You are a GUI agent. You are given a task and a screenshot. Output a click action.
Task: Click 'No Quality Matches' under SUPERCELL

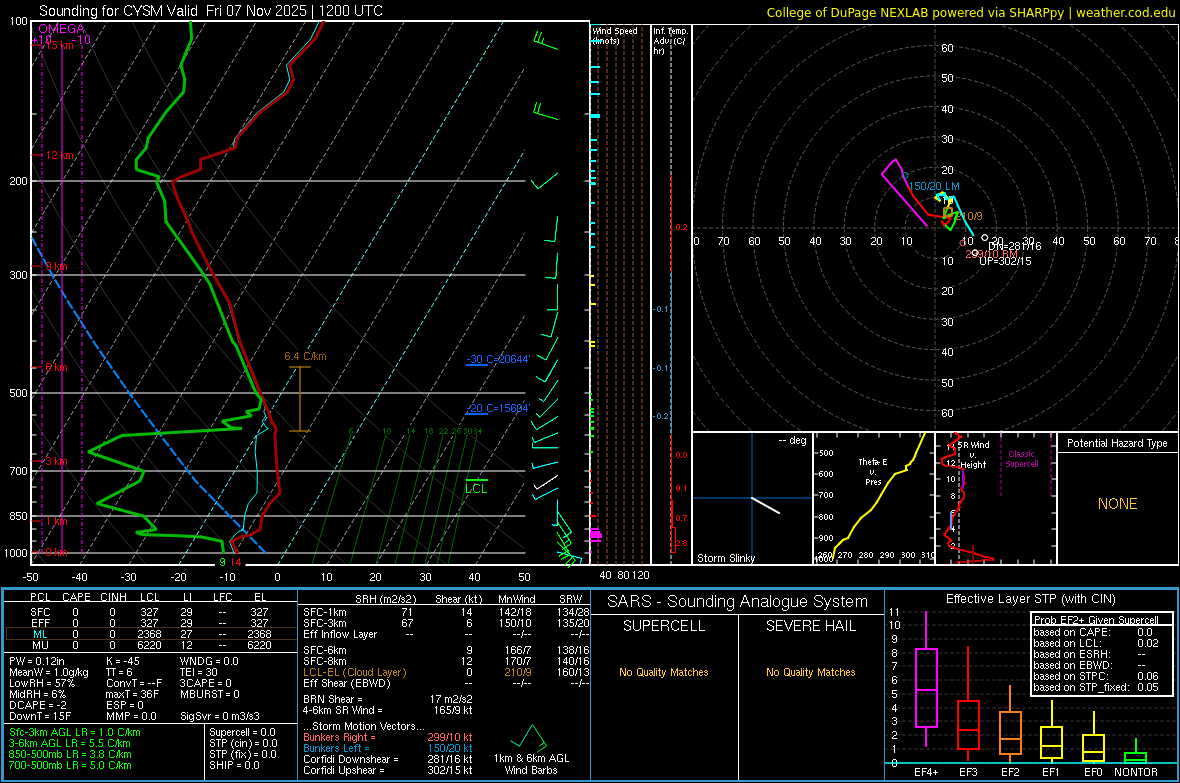click(x=664, y=672)
